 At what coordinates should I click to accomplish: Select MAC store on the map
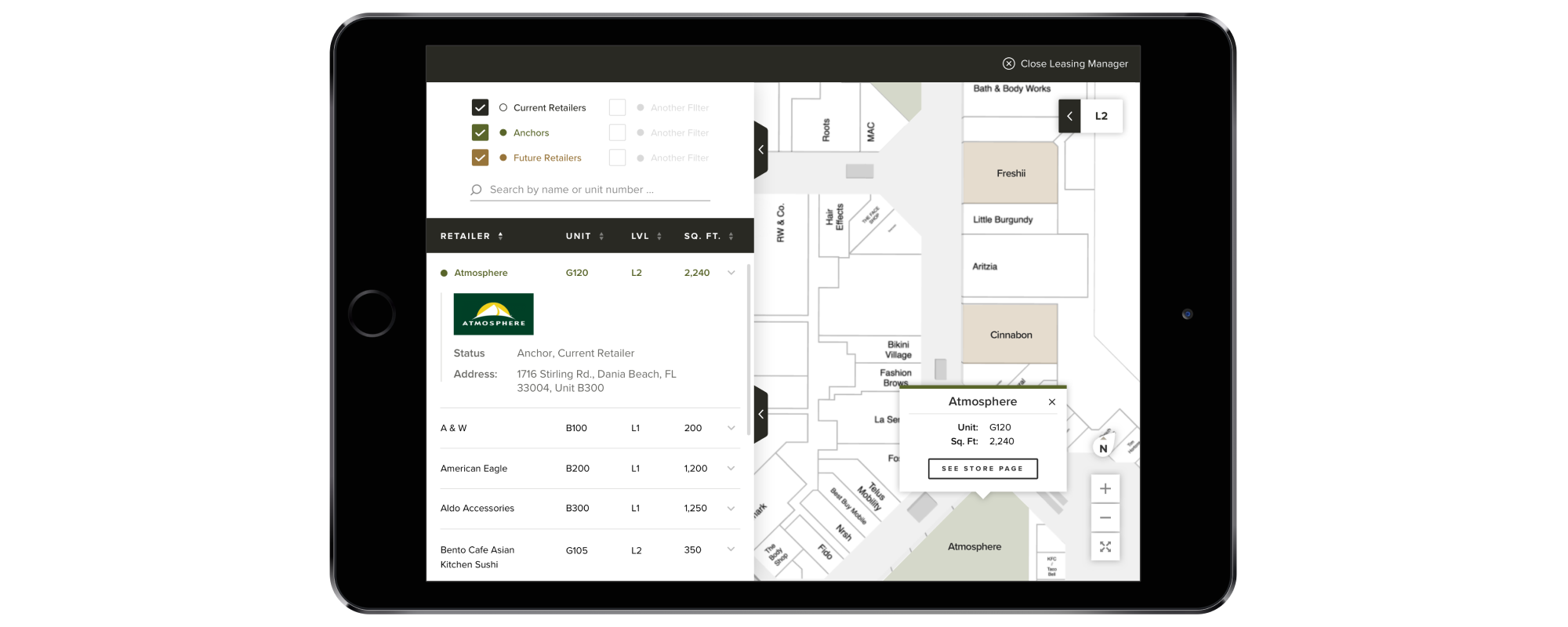tap(871, 131)
